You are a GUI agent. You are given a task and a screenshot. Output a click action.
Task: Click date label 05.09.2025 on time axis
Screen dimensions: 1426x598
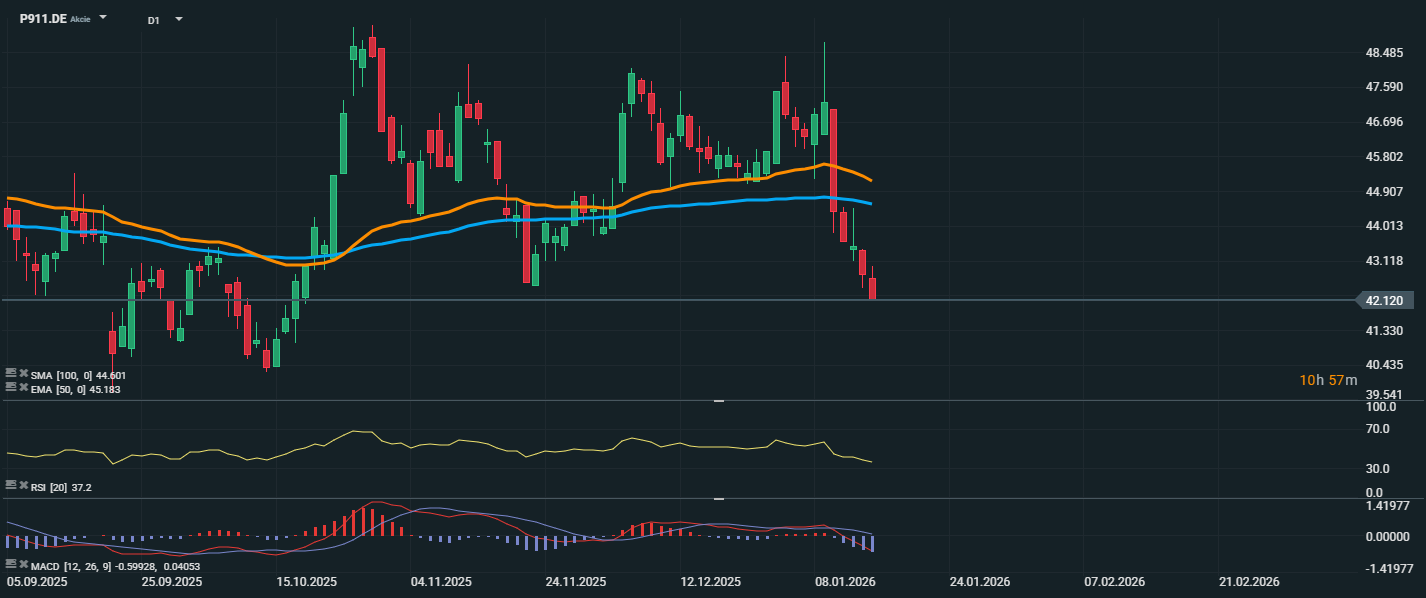coord(36,581)
